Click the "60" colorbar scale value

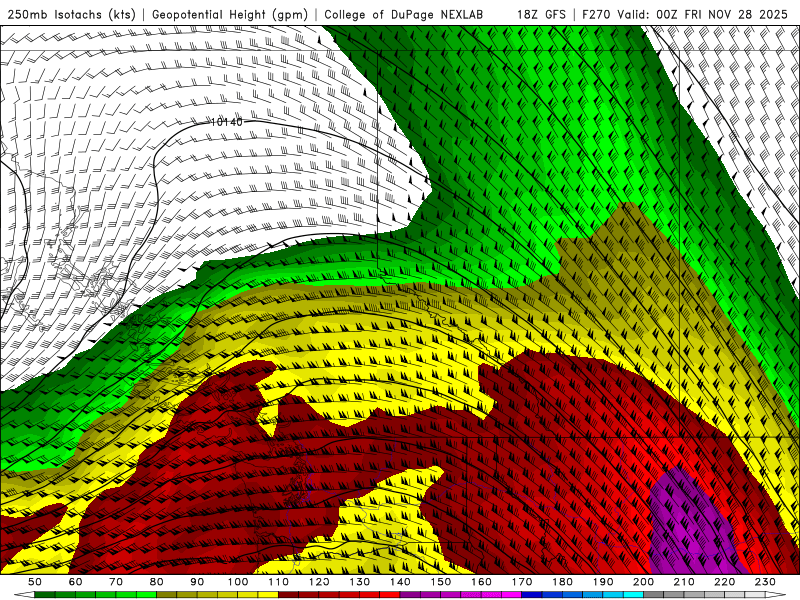tap(76, 582)
